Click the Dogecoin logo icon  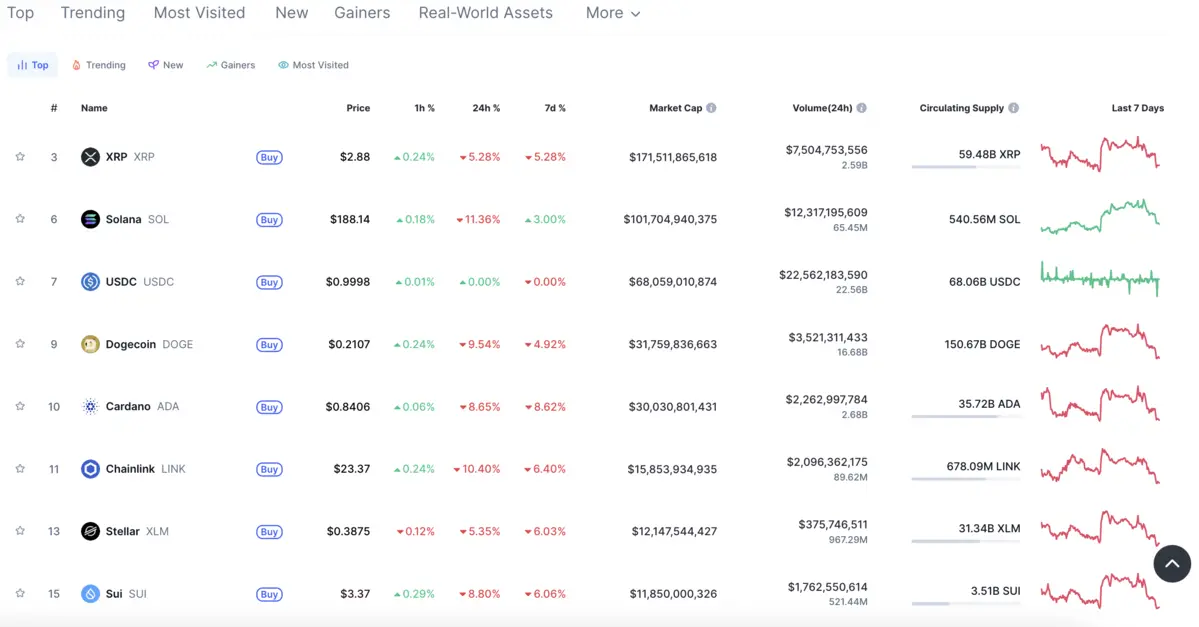pos(90,344)
